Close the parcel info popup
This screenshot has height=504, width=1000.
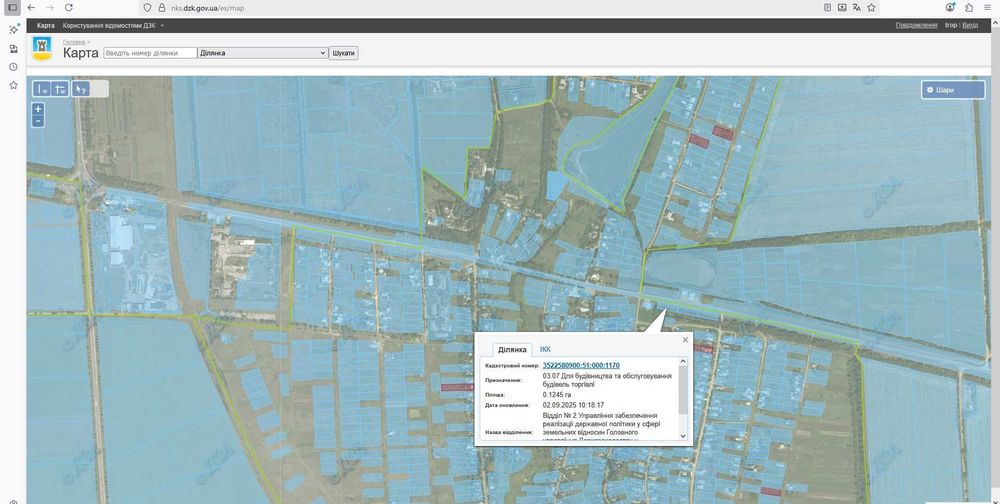point(686,340)
